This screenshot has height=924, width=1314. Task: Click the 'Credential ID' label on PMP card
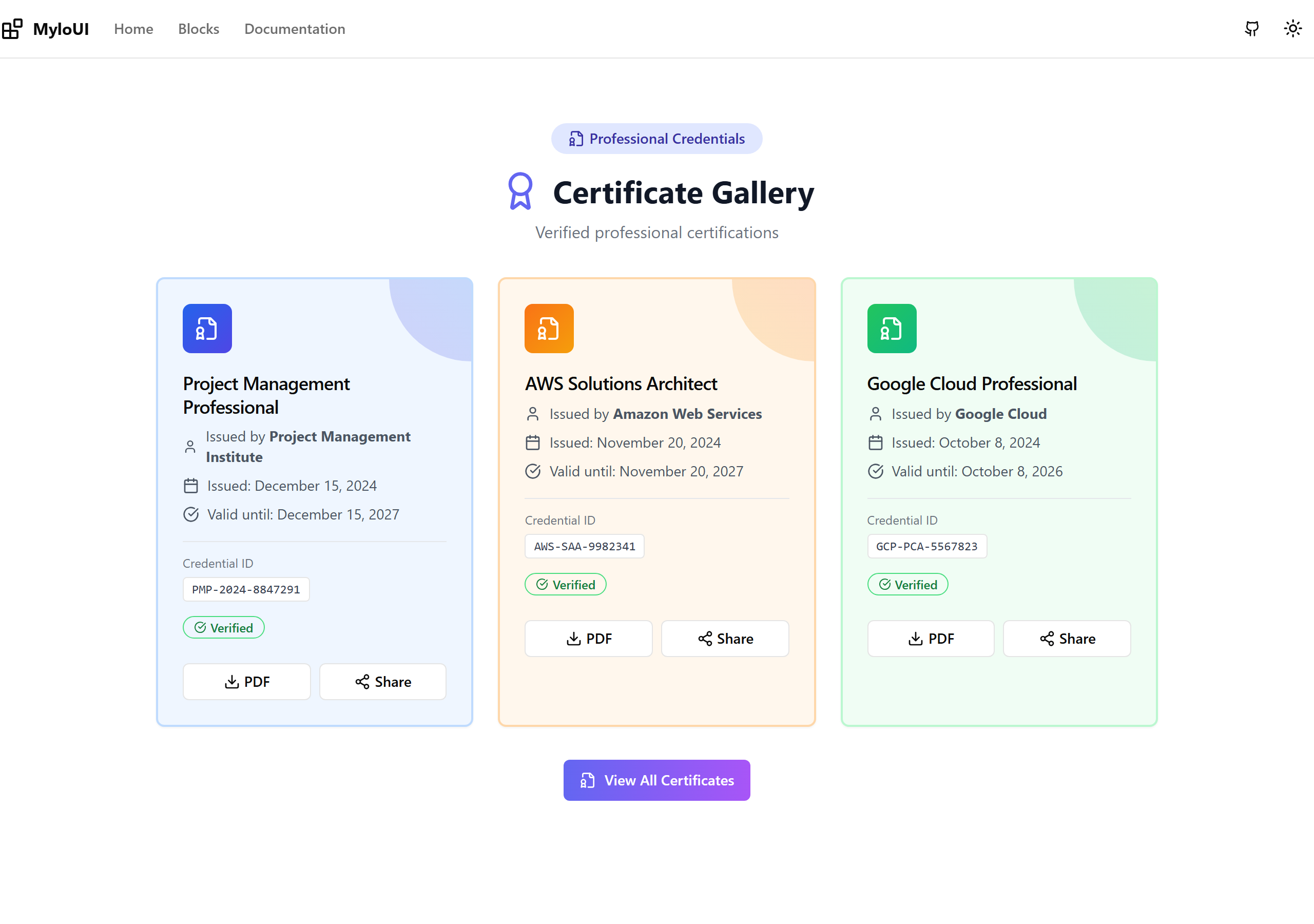pyautogui.click(x=218, y=563)
